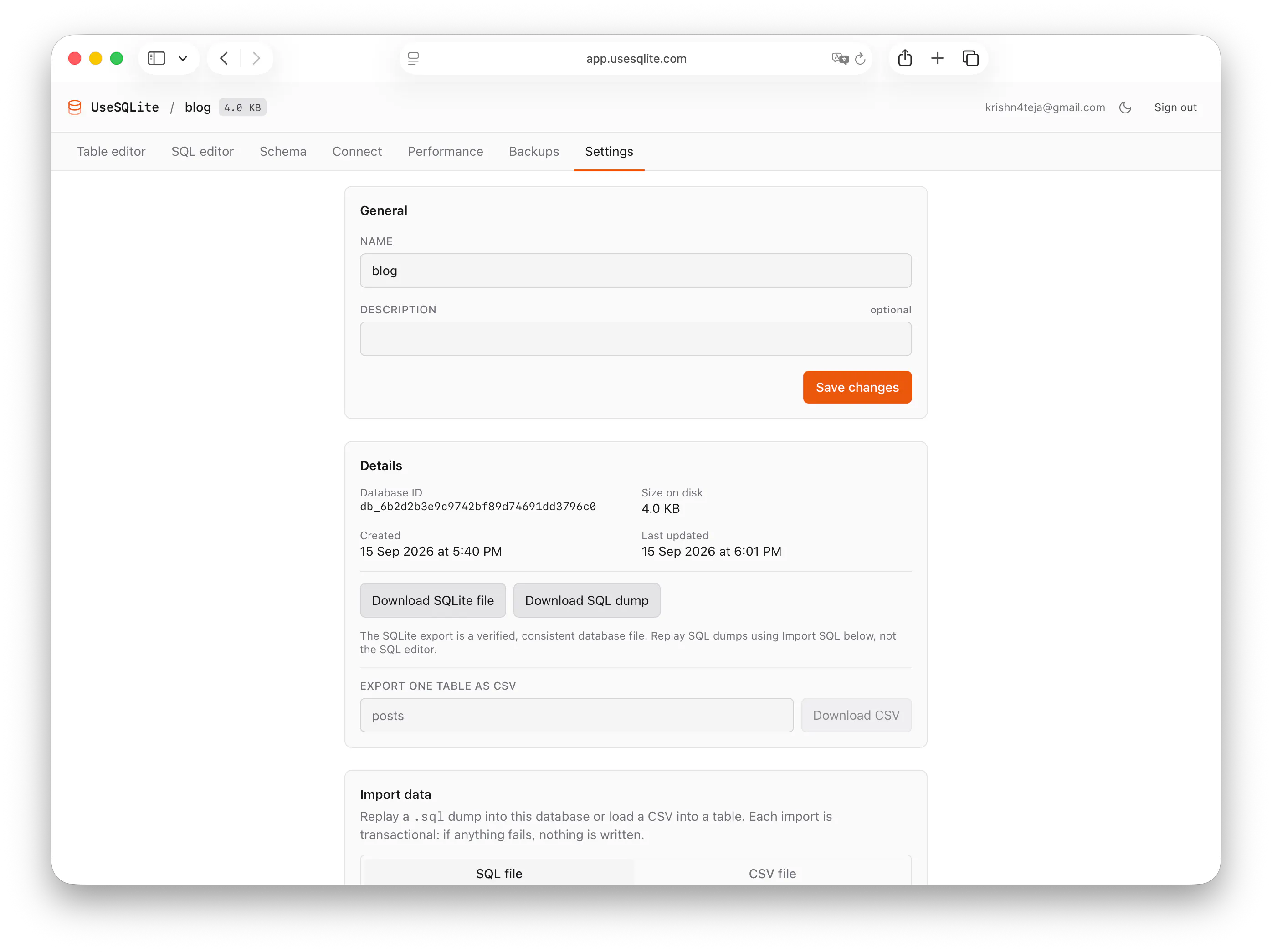This screenshot has height=952, width=1272.
Task: Click the translate page icon
Action: coord(840,58)
